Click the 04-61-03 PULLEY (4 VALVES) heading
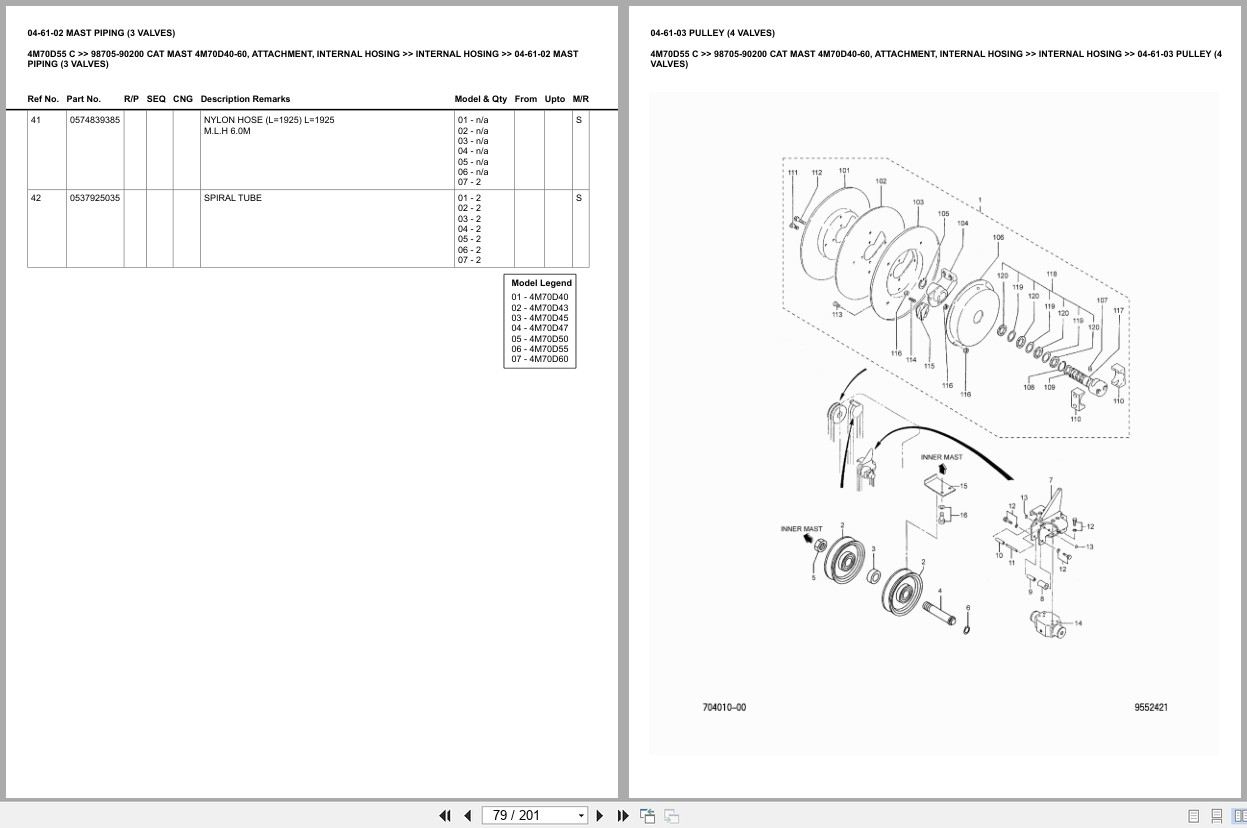 pyautogui.click(x=712, y=33)
